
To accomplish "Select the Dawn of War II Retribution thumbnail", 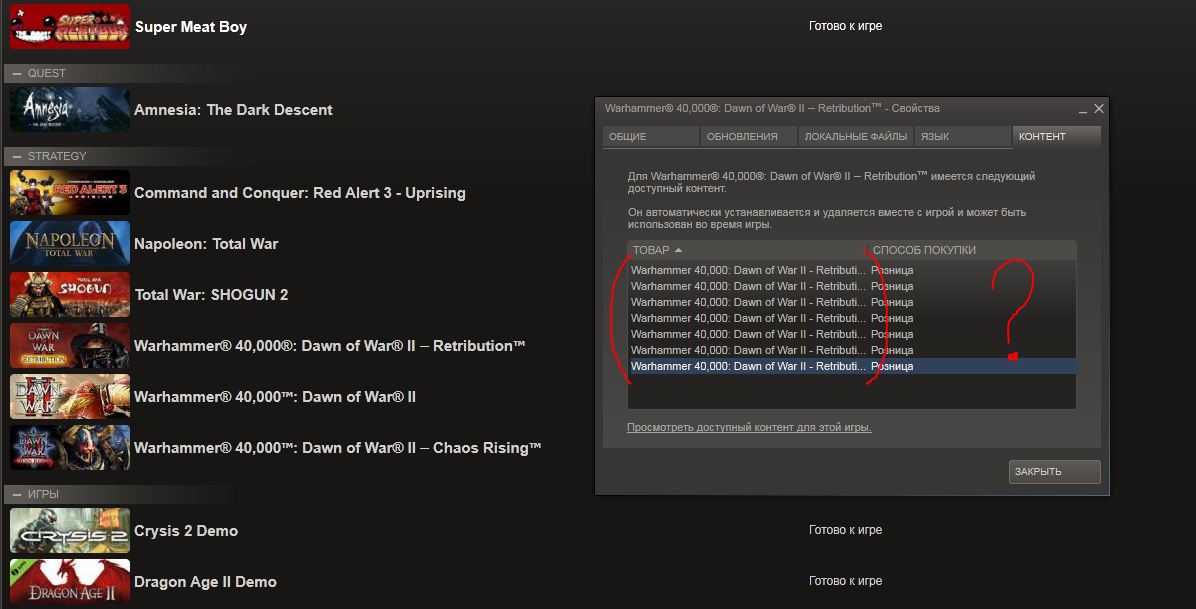I will (x=69, y=346).
